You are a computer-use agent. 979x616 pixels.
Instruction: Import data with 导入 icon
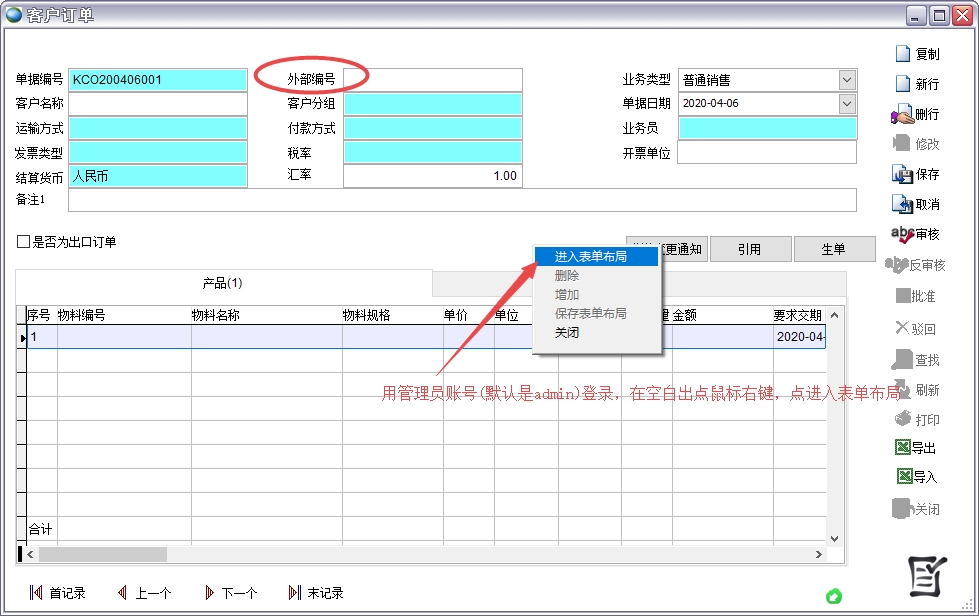click(902, 477)
